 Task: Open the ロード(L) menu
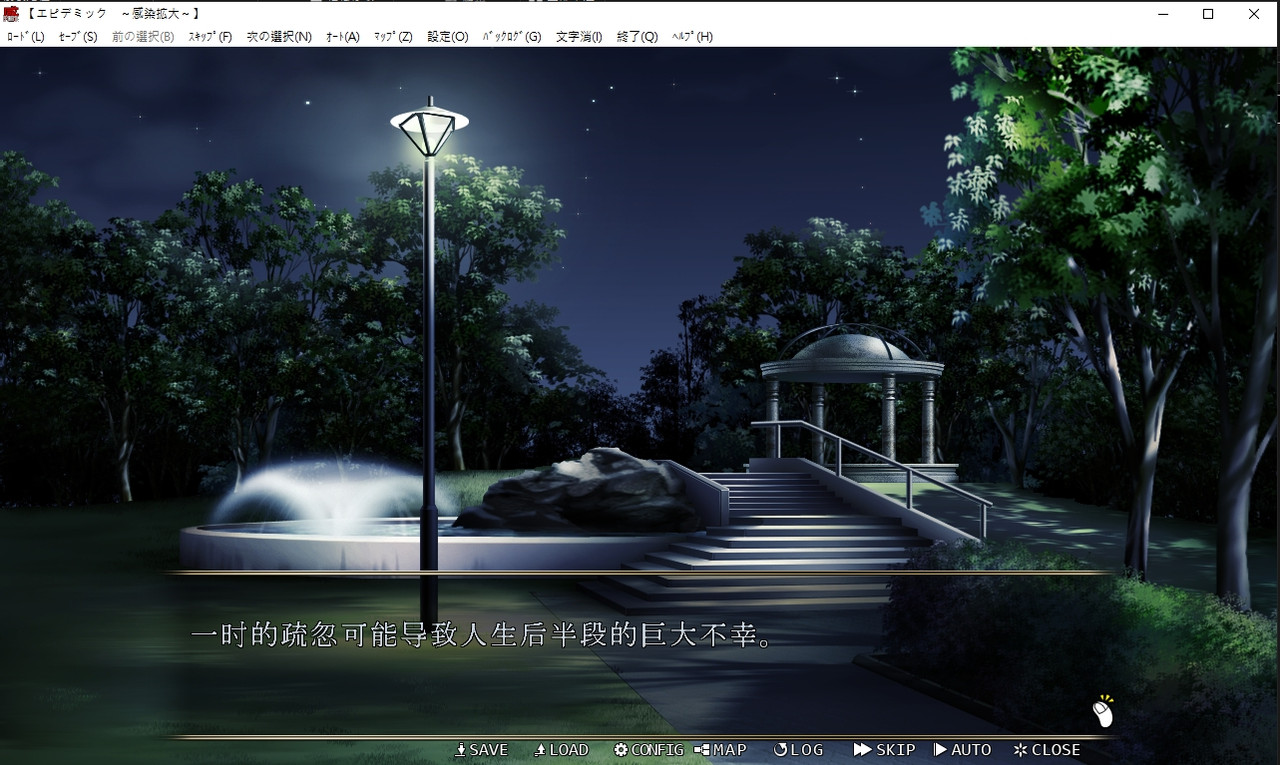[x=25, y=37]
